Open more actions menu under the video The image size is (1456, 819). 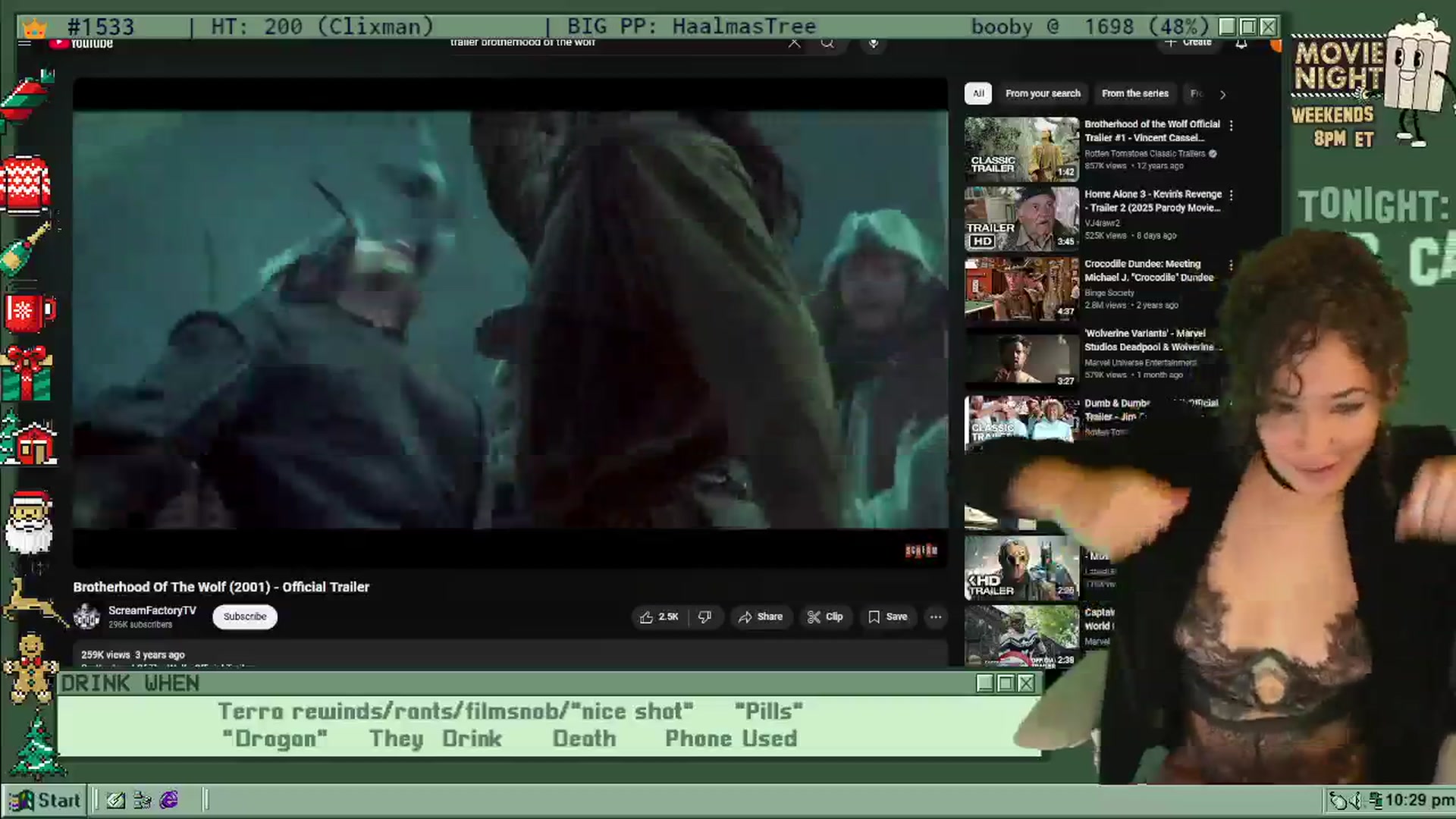coord(936,617)
